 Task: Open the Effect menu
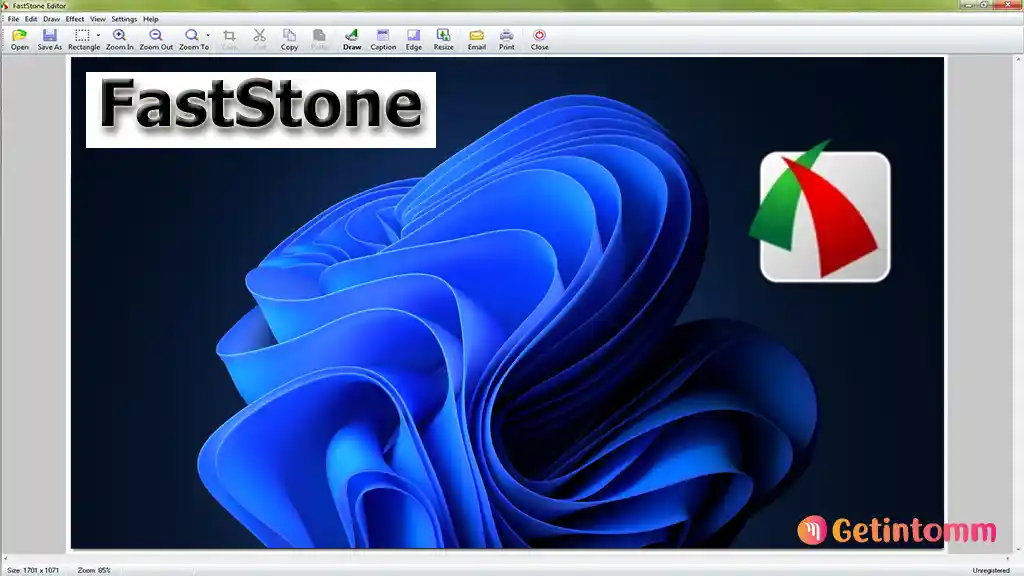(74, 19)
